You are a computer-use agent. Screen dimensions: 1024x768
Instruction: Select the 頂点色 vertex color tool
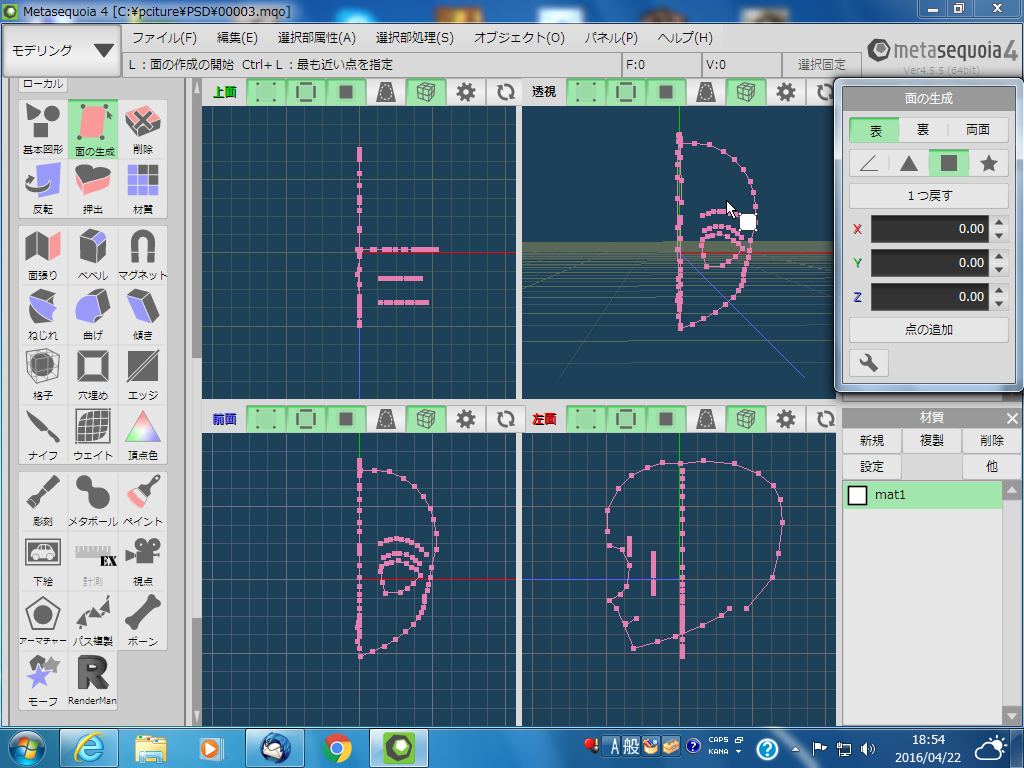(142, 435)
